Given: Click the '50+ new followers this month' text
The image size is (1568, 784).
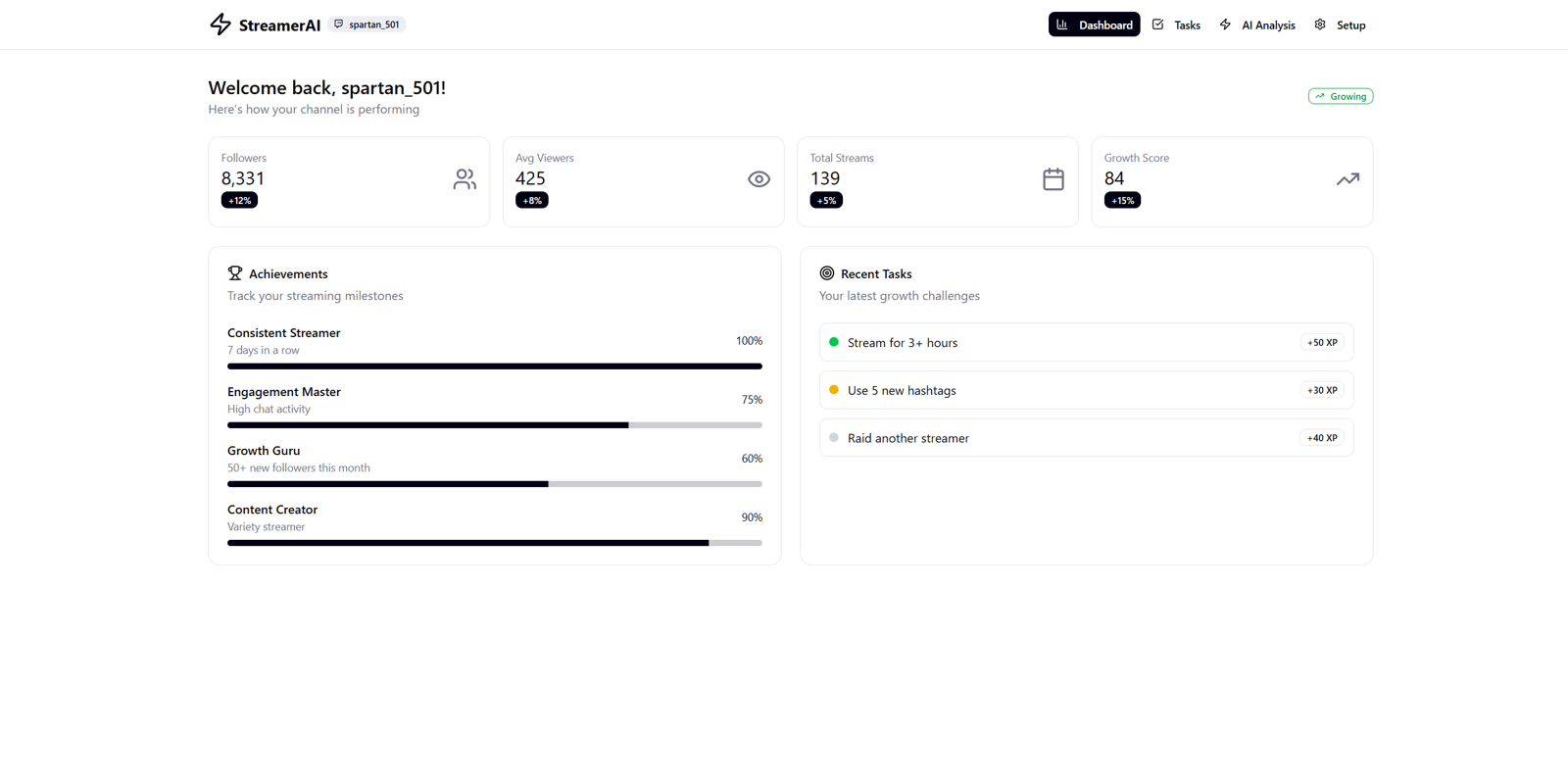Looking at the screenshot, I should [x=299, y=467].
